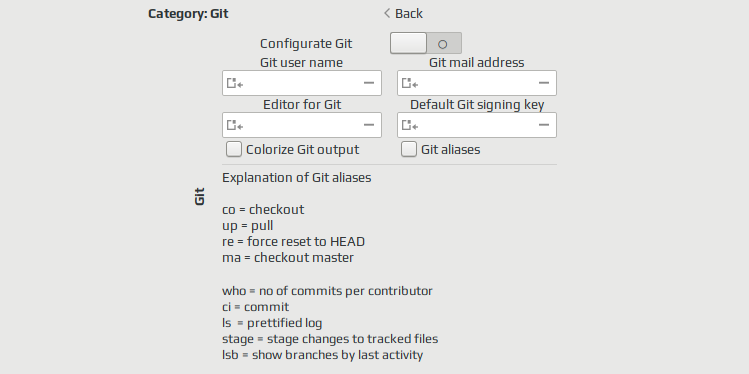
Task: Click the vertical Git section label
Action: (200, 196)
